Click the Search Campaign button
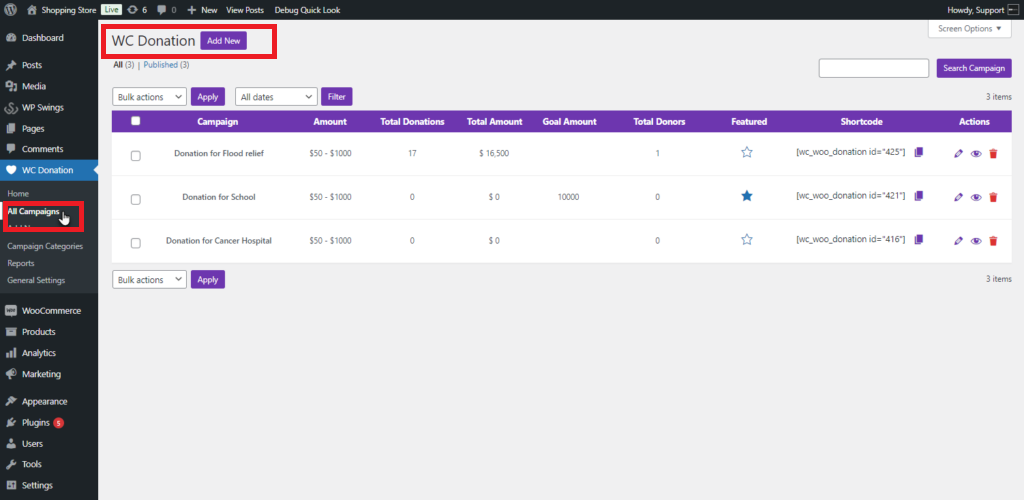This screenshot has width=1024, height=500. click(x=974, y=68)
